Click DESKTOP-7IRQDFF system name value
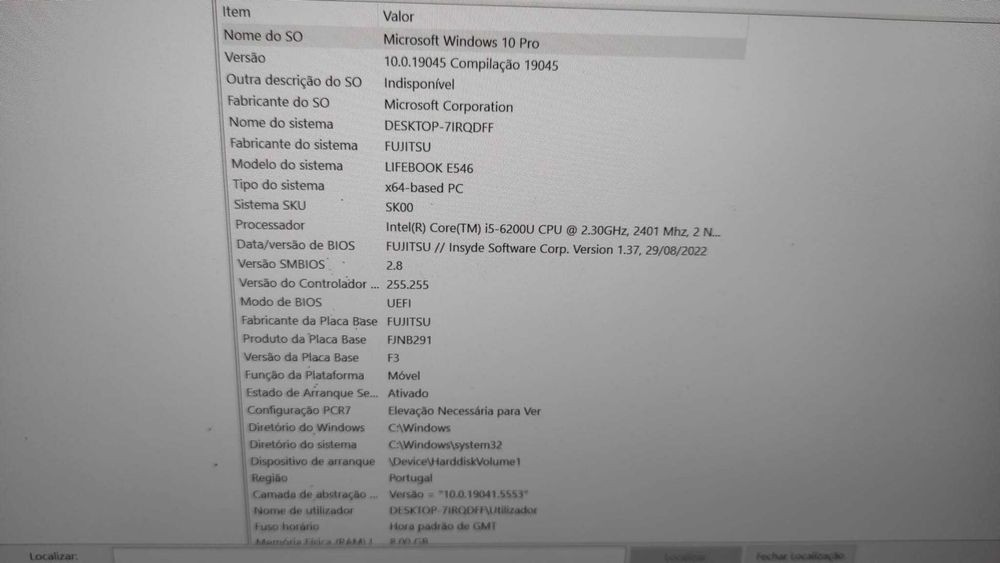1000x563 pixels. [439, 127]
